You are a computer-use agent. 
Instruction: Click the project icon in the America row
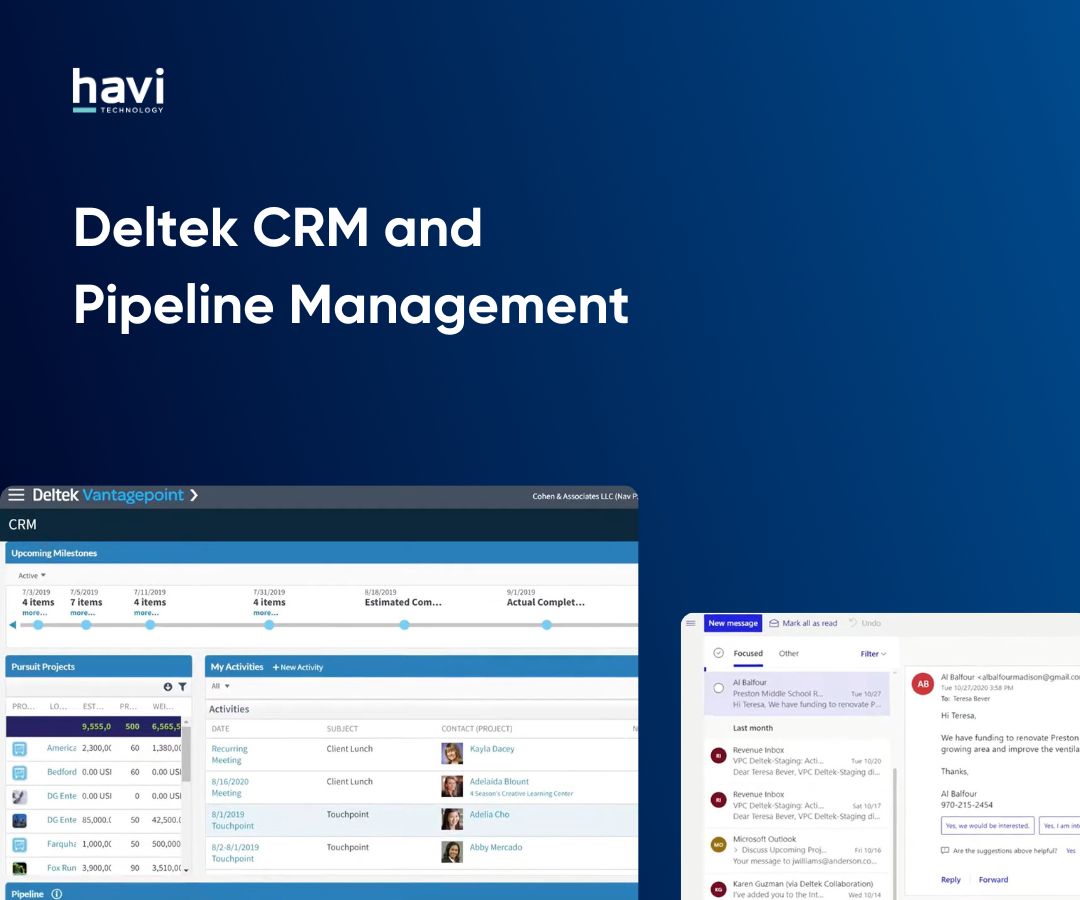tap(19, 749)
